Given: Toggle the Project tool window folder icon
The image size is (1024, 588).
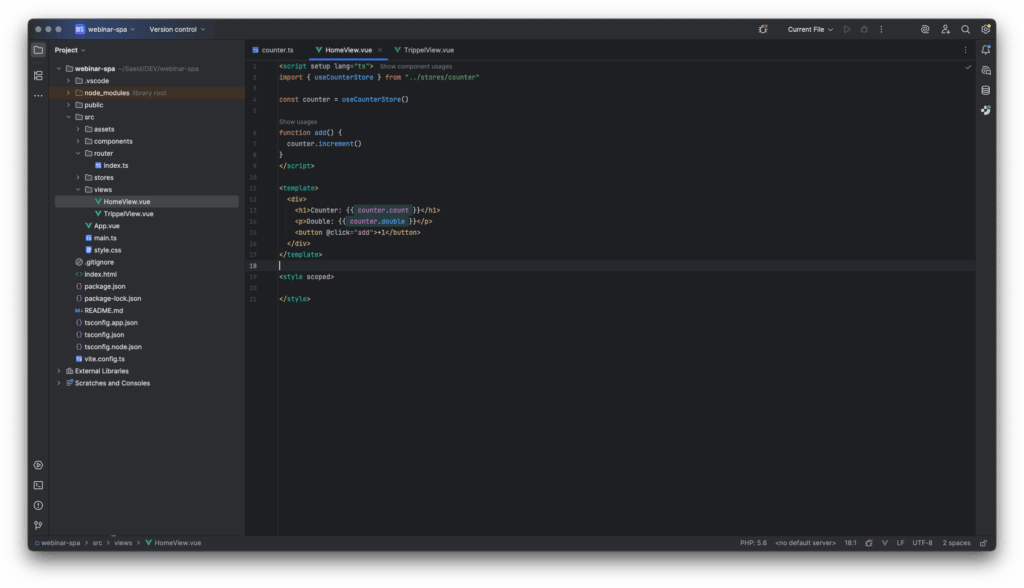Looking at the screenshot, I should coord(38,50).
